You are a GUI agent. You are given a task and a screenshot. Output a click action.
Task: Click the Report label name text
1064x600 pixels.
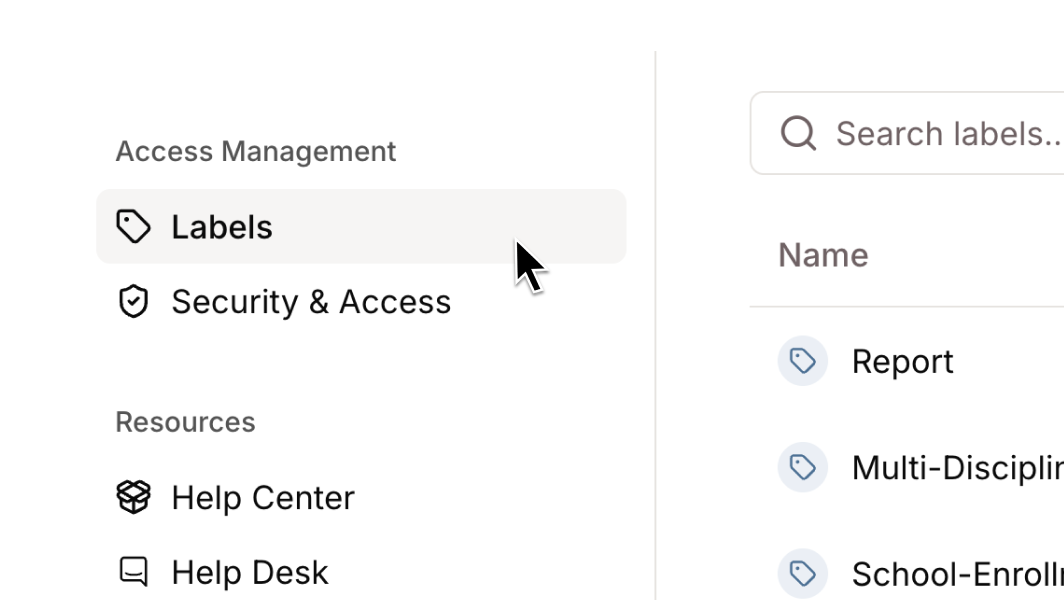point(902,362)
